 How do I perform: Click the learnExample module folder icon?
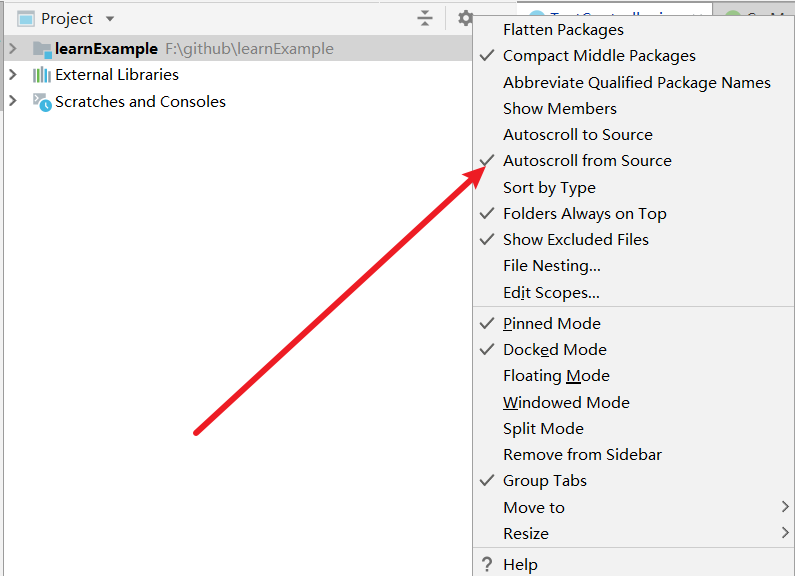click(x=42, y=49)
